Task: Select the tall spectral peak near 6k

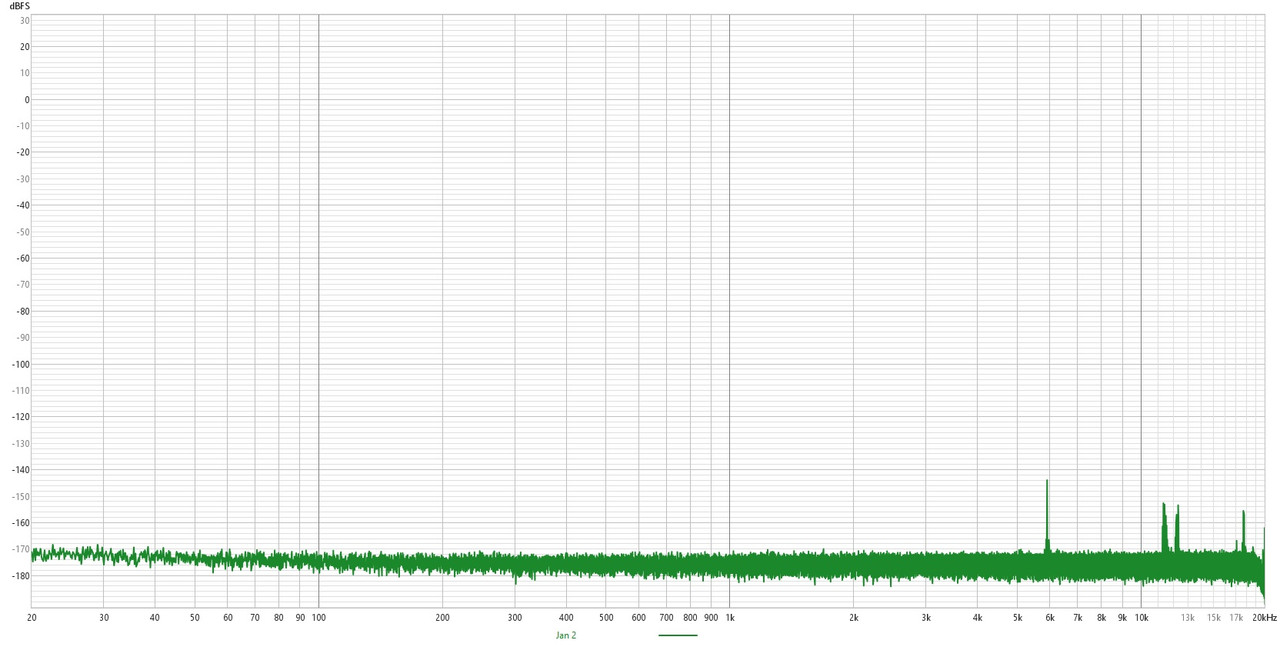Action: [x=1047, y=514]
